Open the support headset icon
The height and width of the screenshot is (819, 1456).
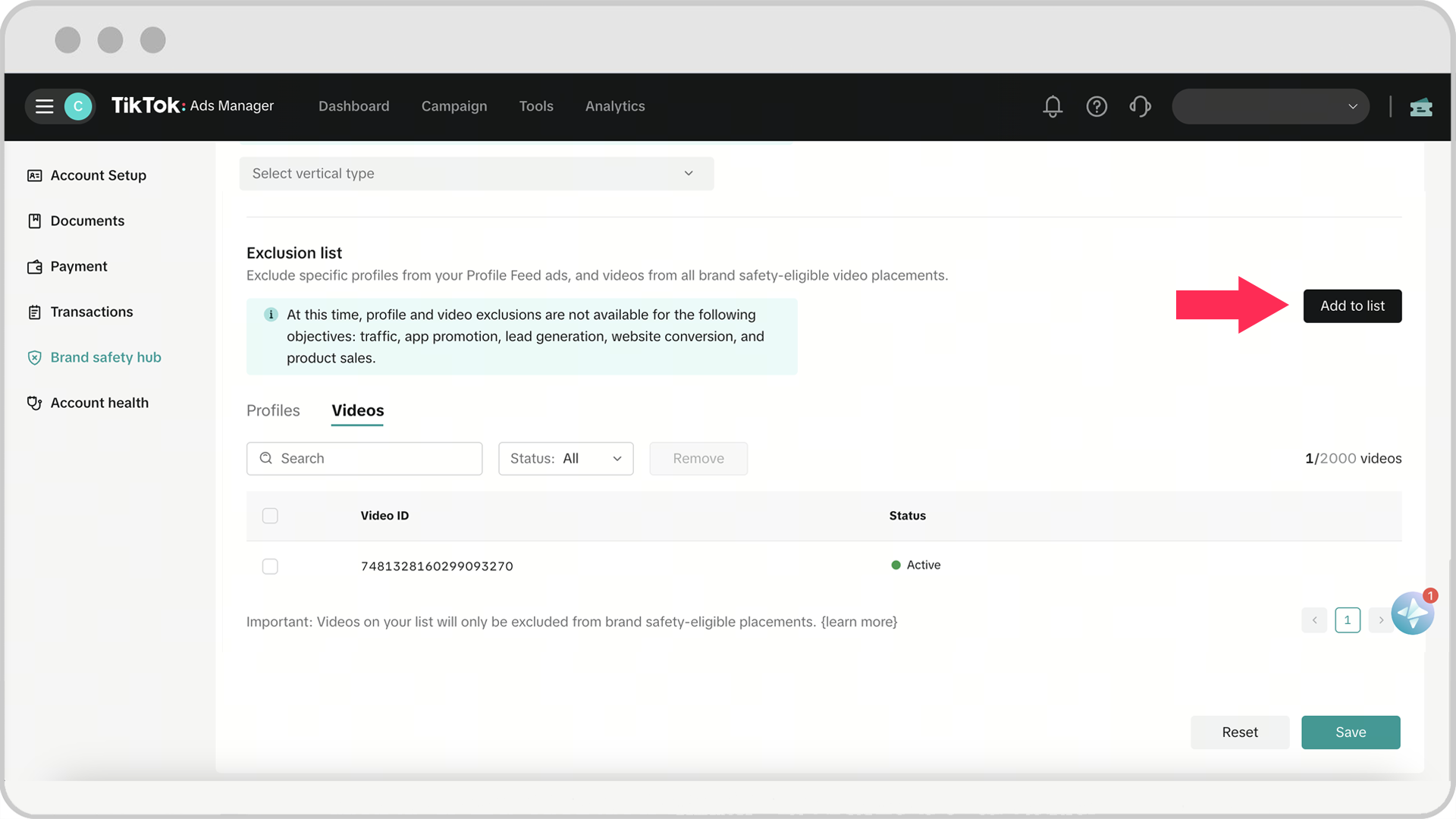coord(1141,106)
